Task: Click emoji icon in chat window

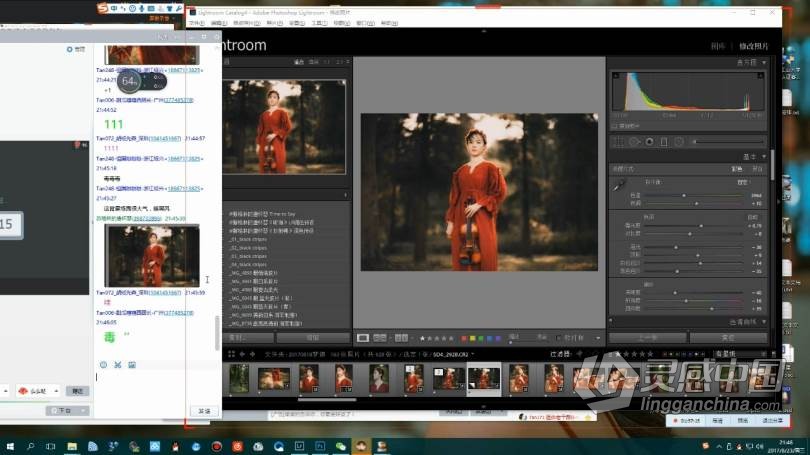Action: coord(103,365)
